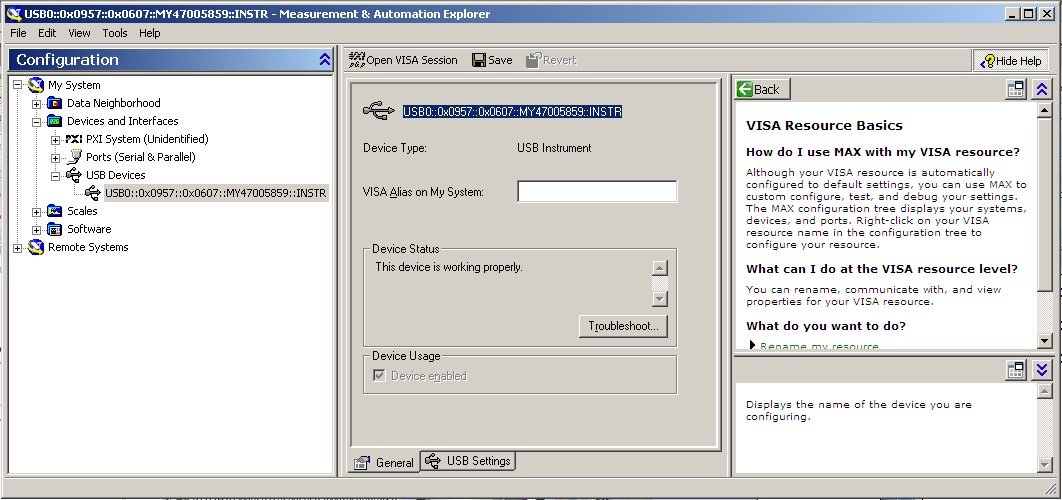The width and height of the screenshot is (1062, 500).
Task: Click the layout icon in lower help pane
Action: click(x=1015, y=370)
